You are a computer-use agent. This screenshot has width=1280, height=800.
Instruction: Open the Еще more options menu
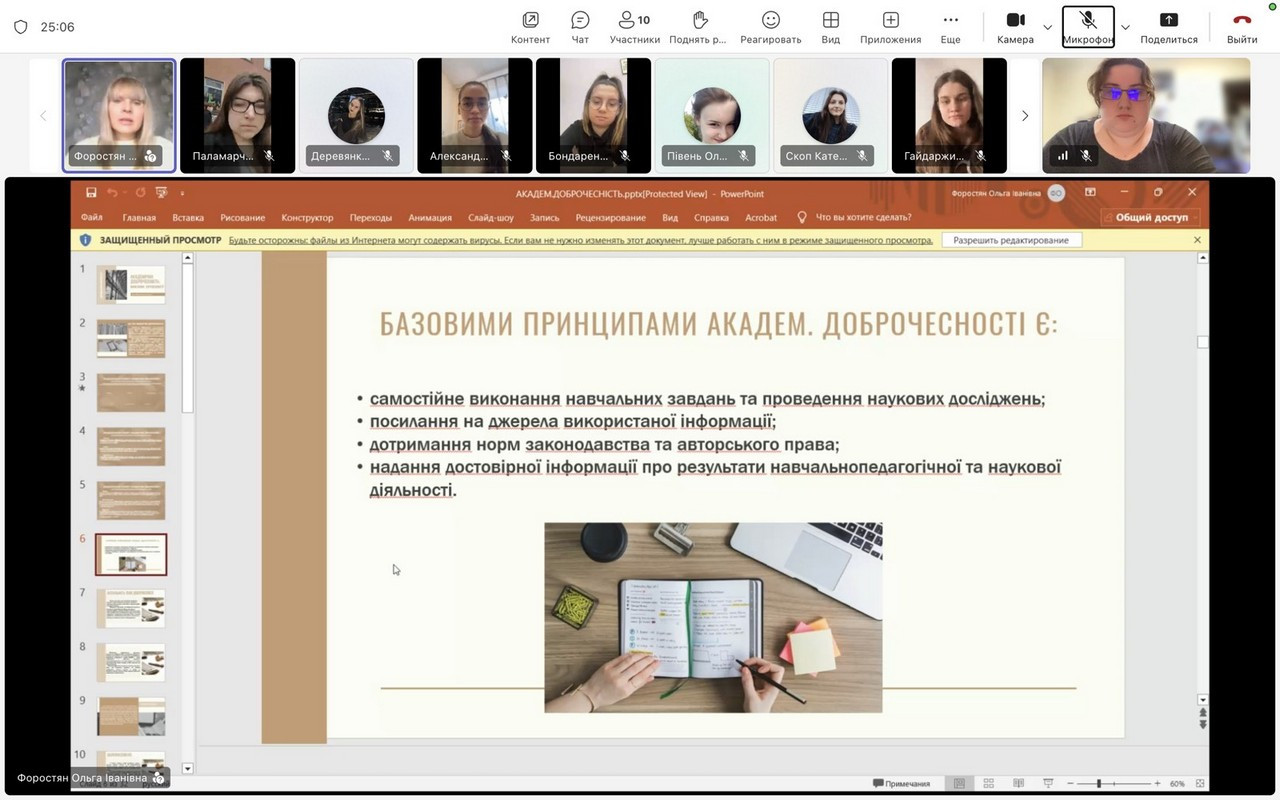pyautogui.click(x=951, y=27)
